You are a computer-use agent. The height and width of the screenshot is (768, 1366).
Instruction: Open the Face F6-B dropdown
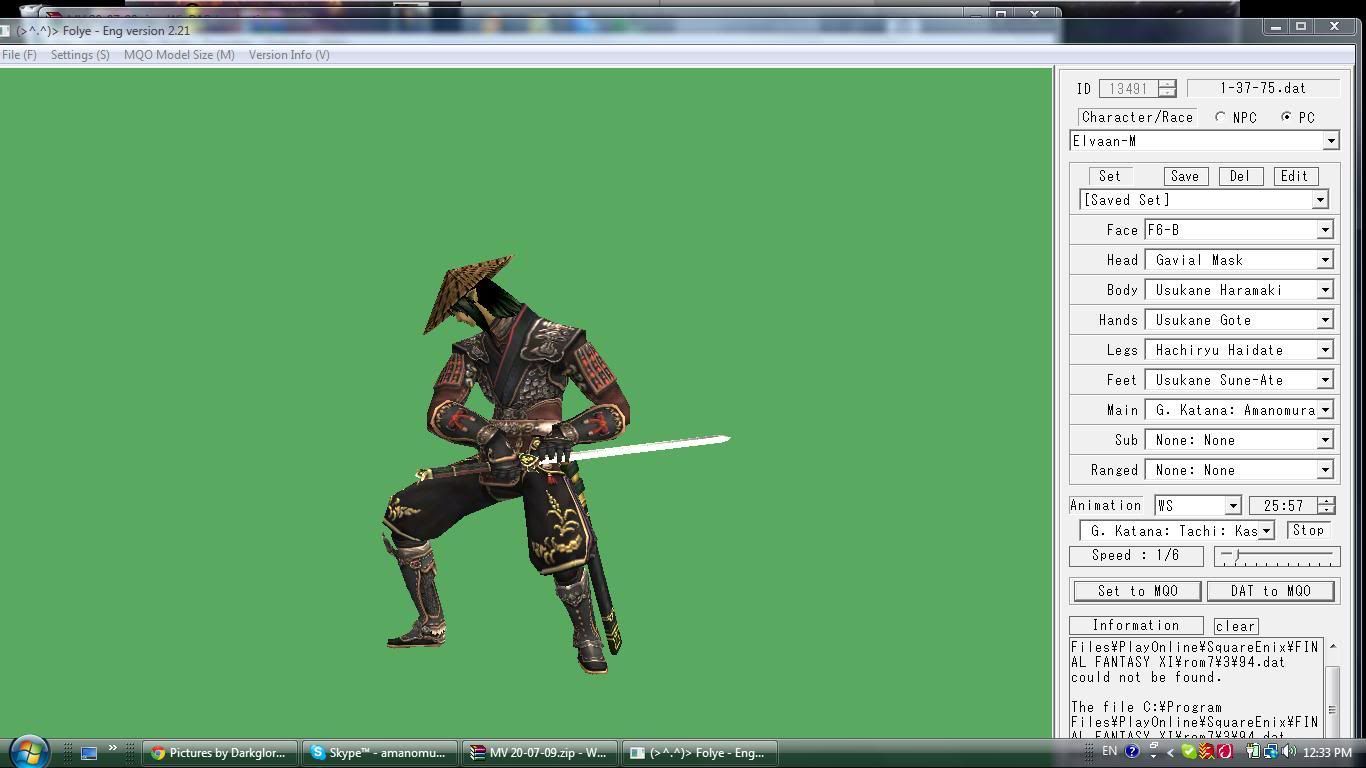click(1324, 230)
